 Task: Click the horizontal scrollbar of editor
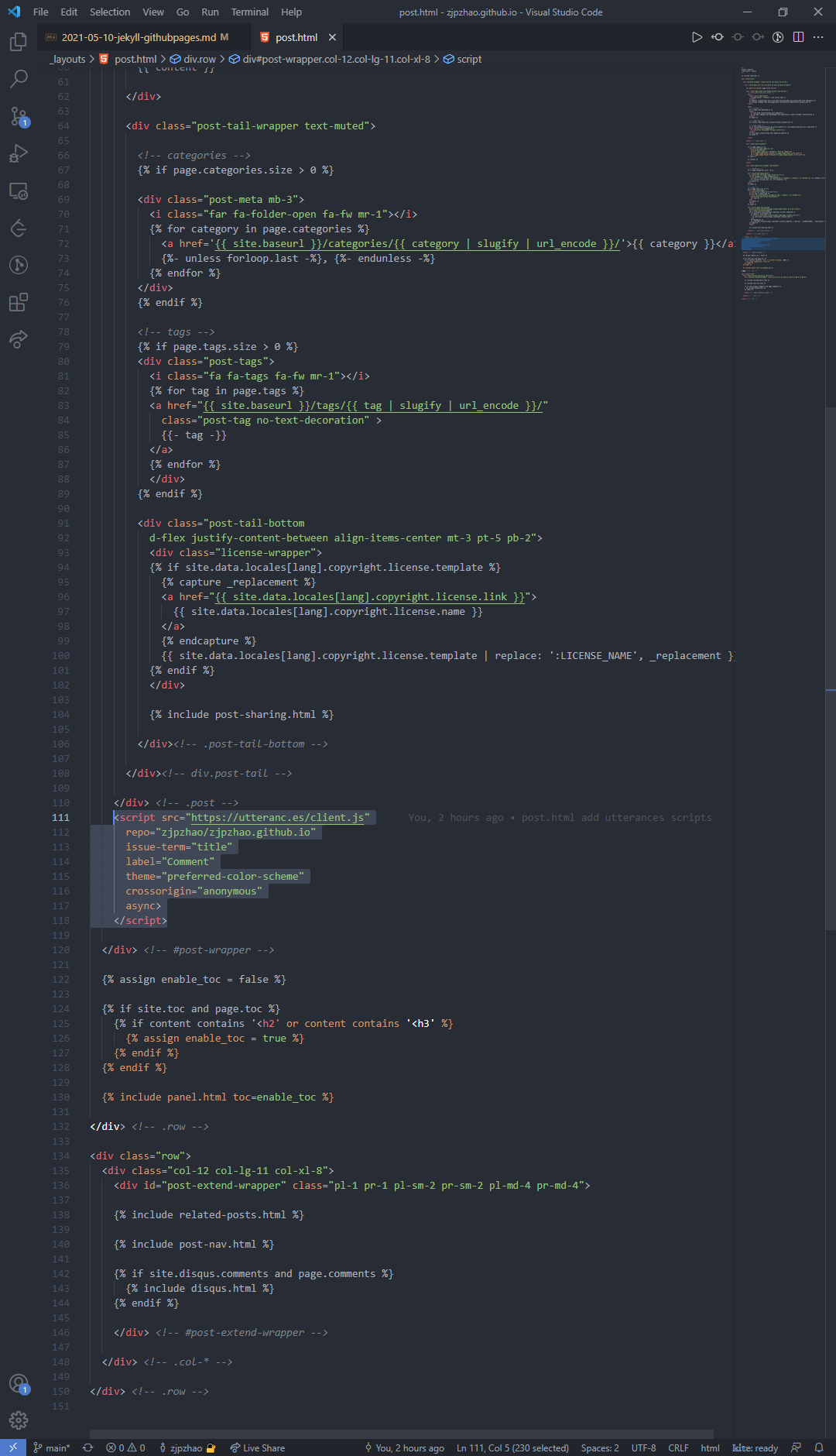[402, 1434]
